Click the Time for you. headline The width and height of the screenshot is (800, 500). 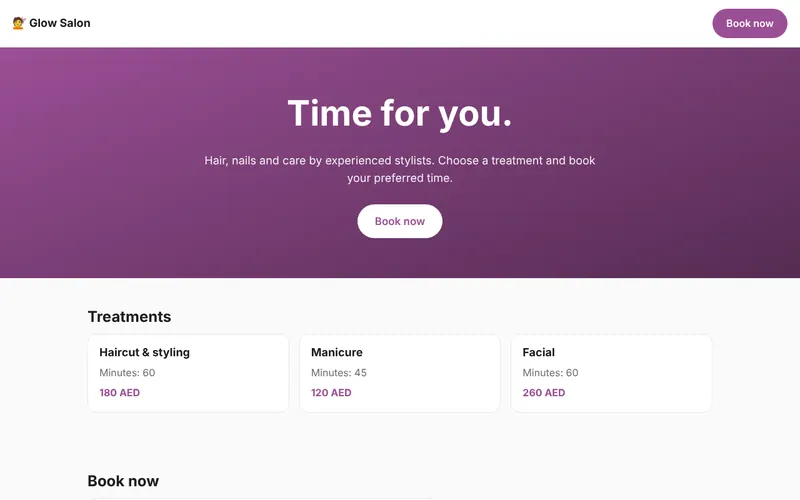click(399, 114)
